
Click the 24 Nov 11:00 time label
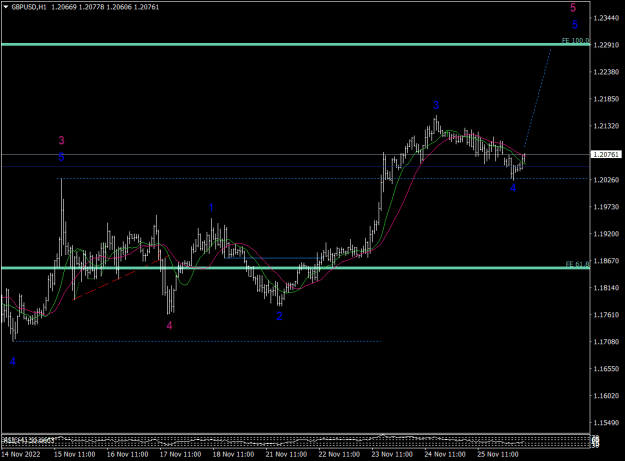pyautogui.click(x=445, y=454)
